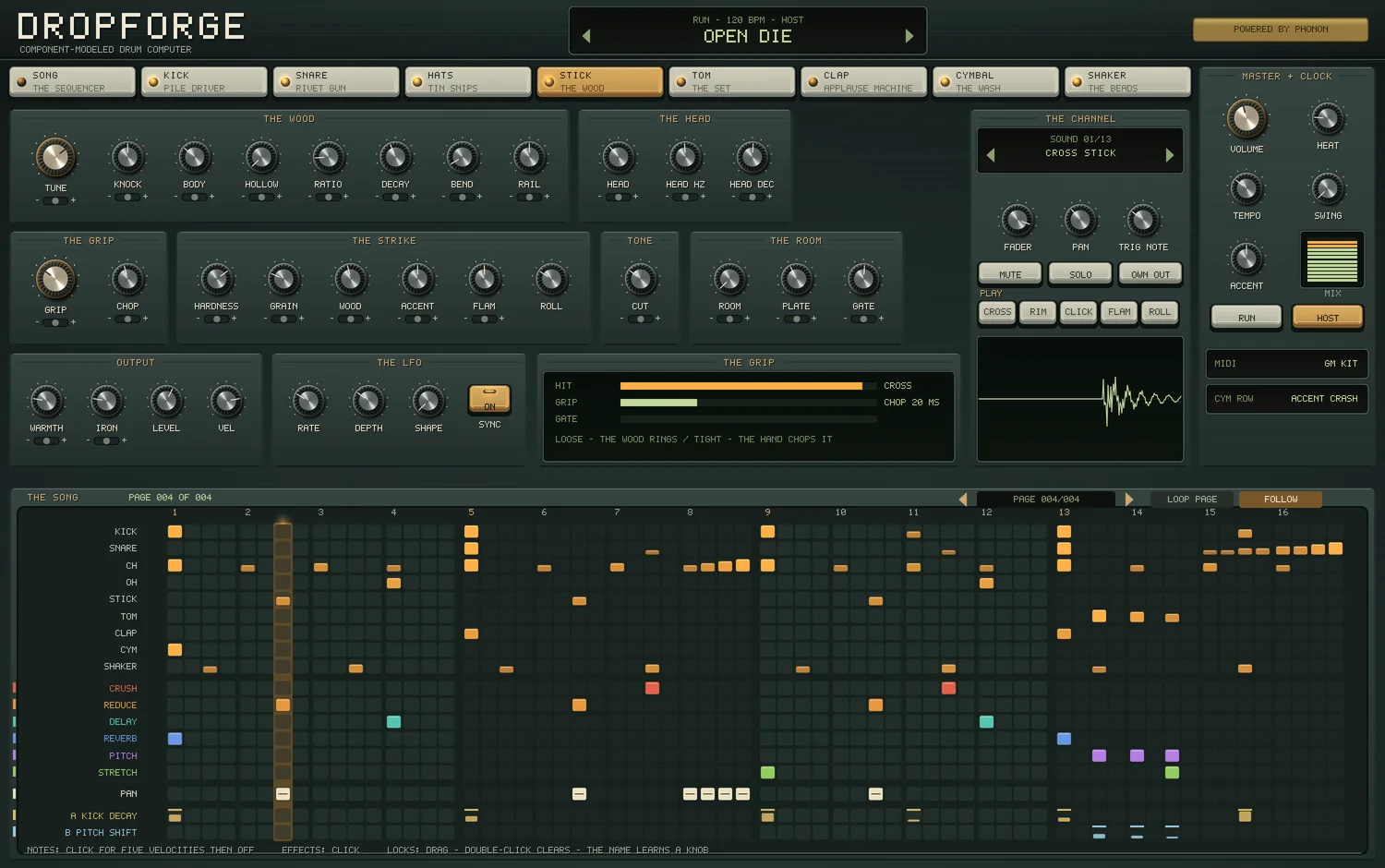Viewport: 1385px width, 868px height.
Task: Toggle OWN OUT for the channel
Action: pyautogui.click(x=1150, y=274)
